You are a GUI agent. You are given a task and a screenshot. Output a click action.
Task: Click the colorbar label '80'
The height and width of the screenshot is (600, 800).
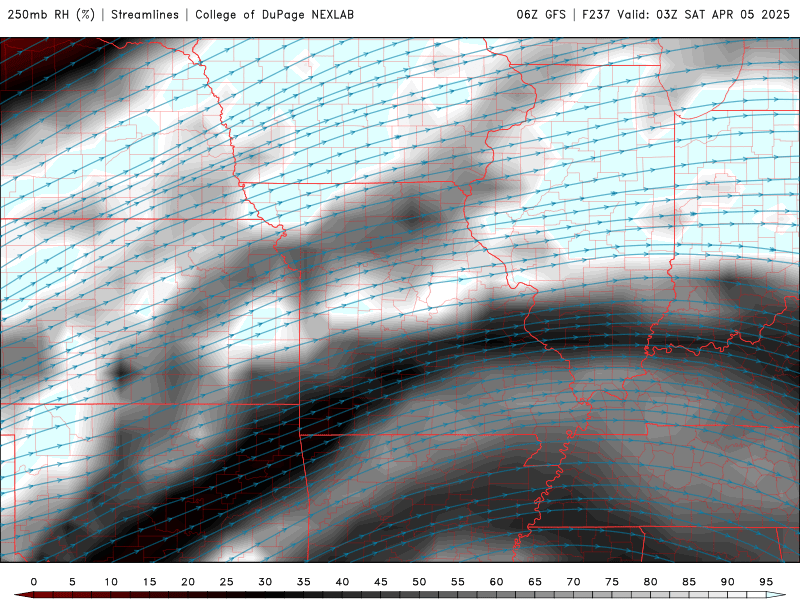651,582
